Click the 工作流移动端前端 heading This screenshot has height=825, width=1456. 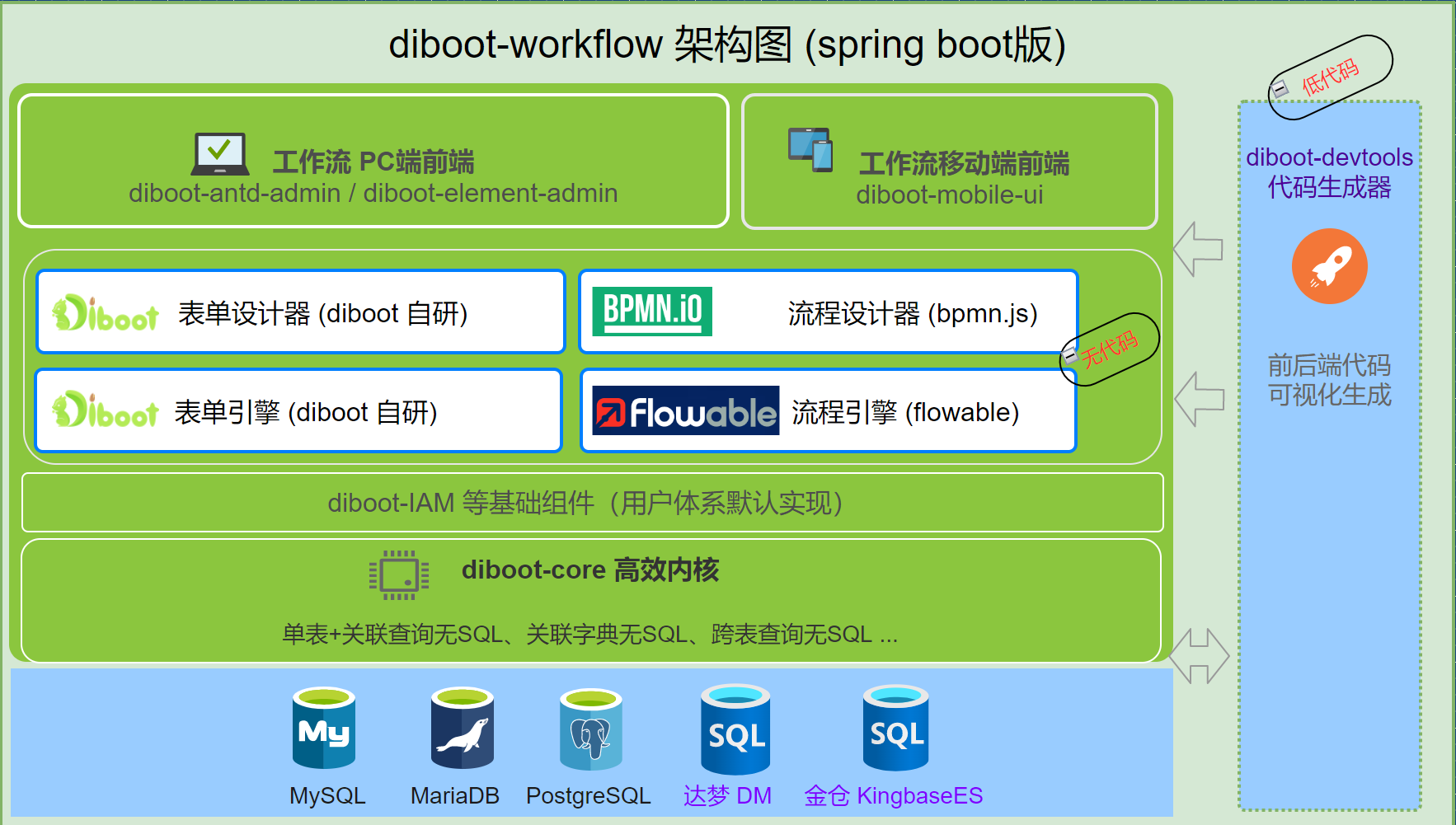964,163
